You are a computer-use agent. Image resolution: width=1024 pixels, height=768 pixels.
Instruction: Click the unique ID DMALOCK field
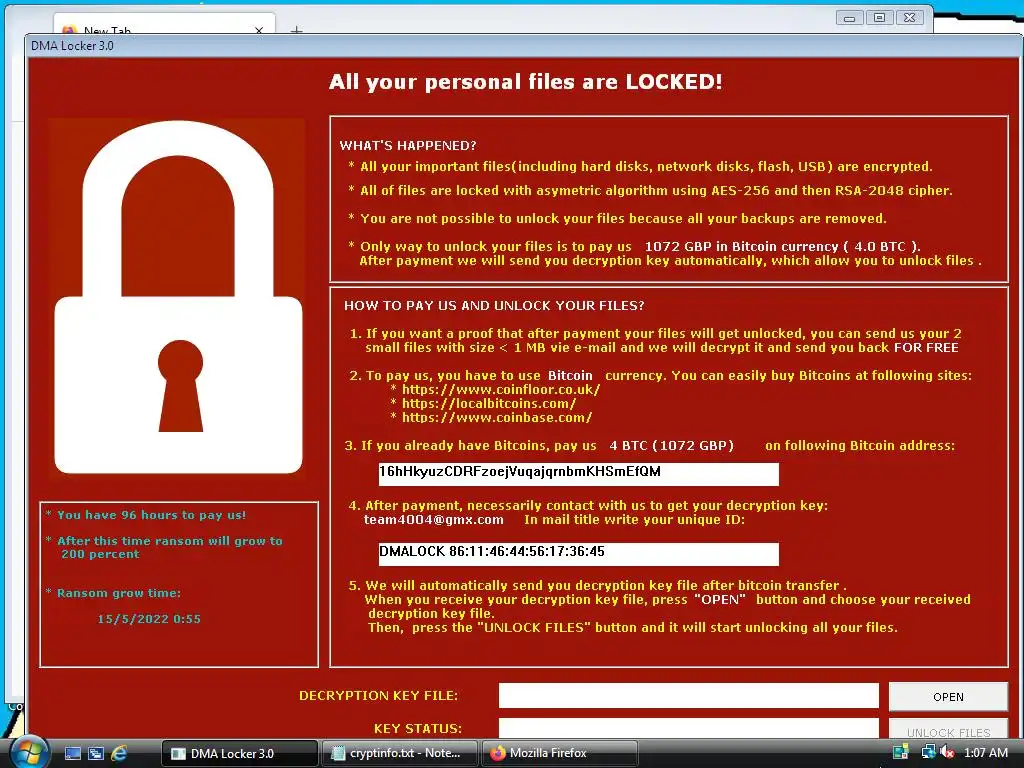pos(579,554)
